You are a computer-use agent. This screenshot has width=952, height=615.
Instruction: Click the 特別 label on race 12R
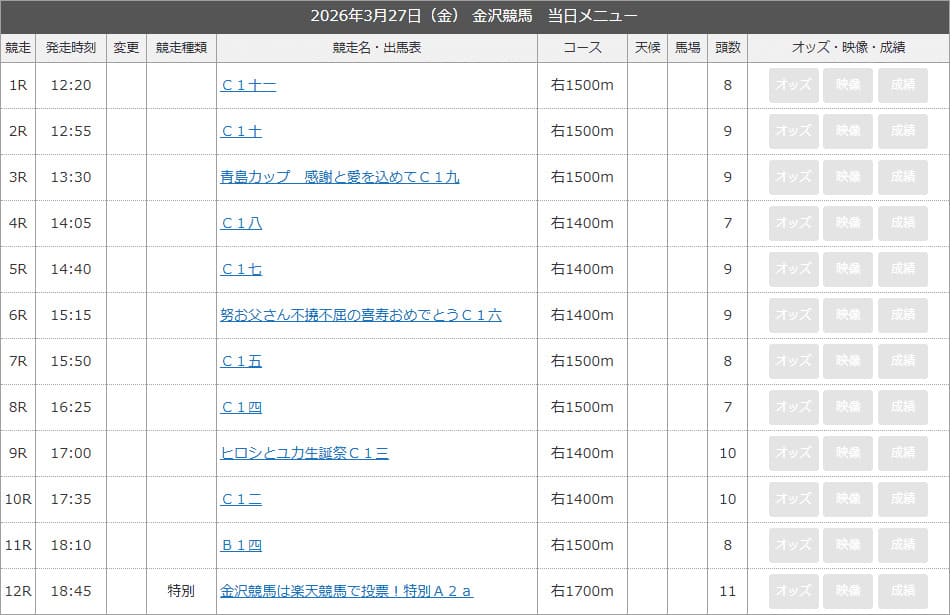coord(178,591)
